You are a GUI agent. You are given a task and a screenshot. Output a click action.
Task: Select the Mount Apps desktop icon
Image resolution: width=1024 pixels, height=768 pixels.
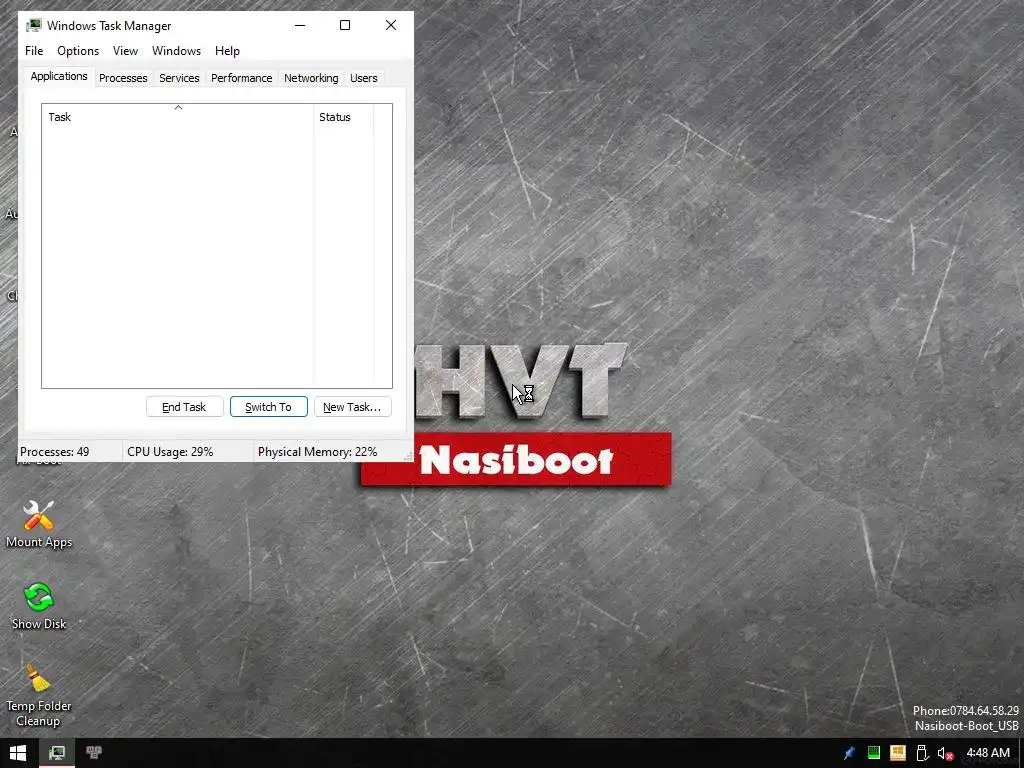39,524
